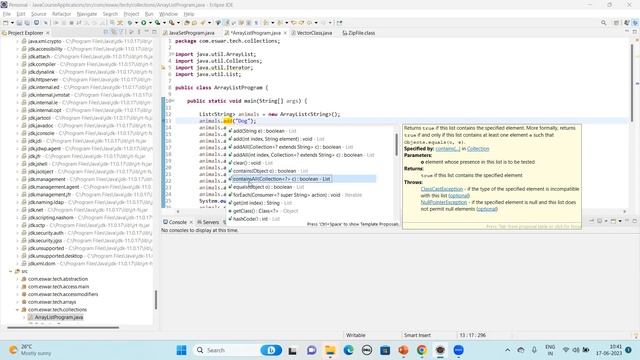Open the Refactor menu
The image size is (640, 360).
tap(61, 14)
